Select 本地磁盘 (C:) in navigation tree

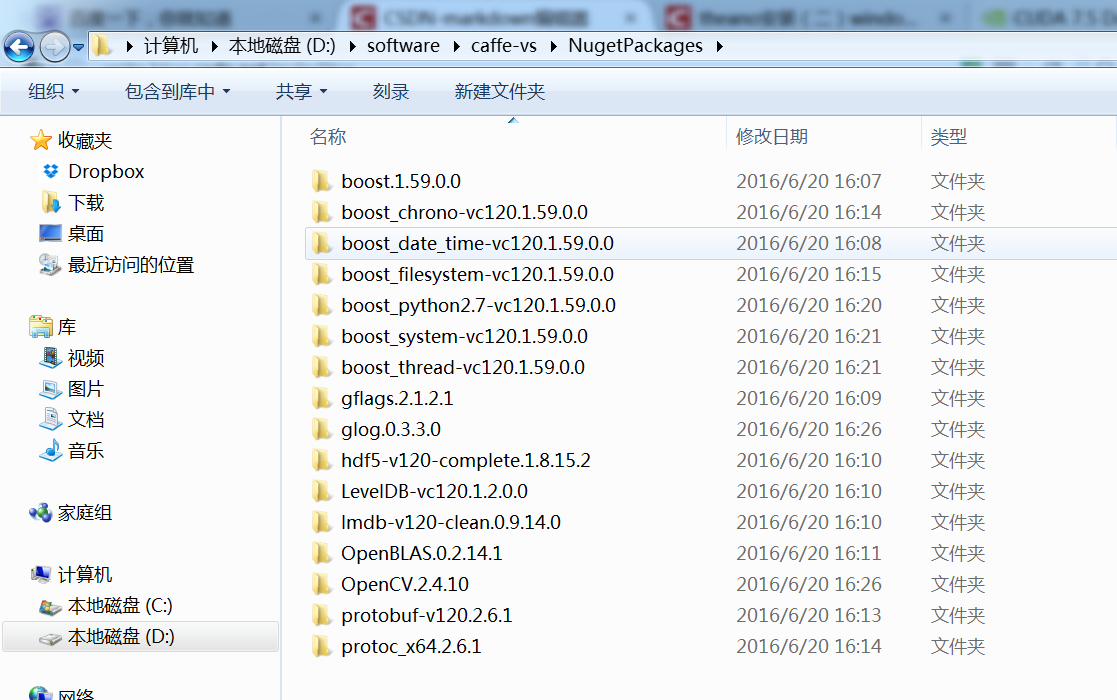(x=119, y=606)
